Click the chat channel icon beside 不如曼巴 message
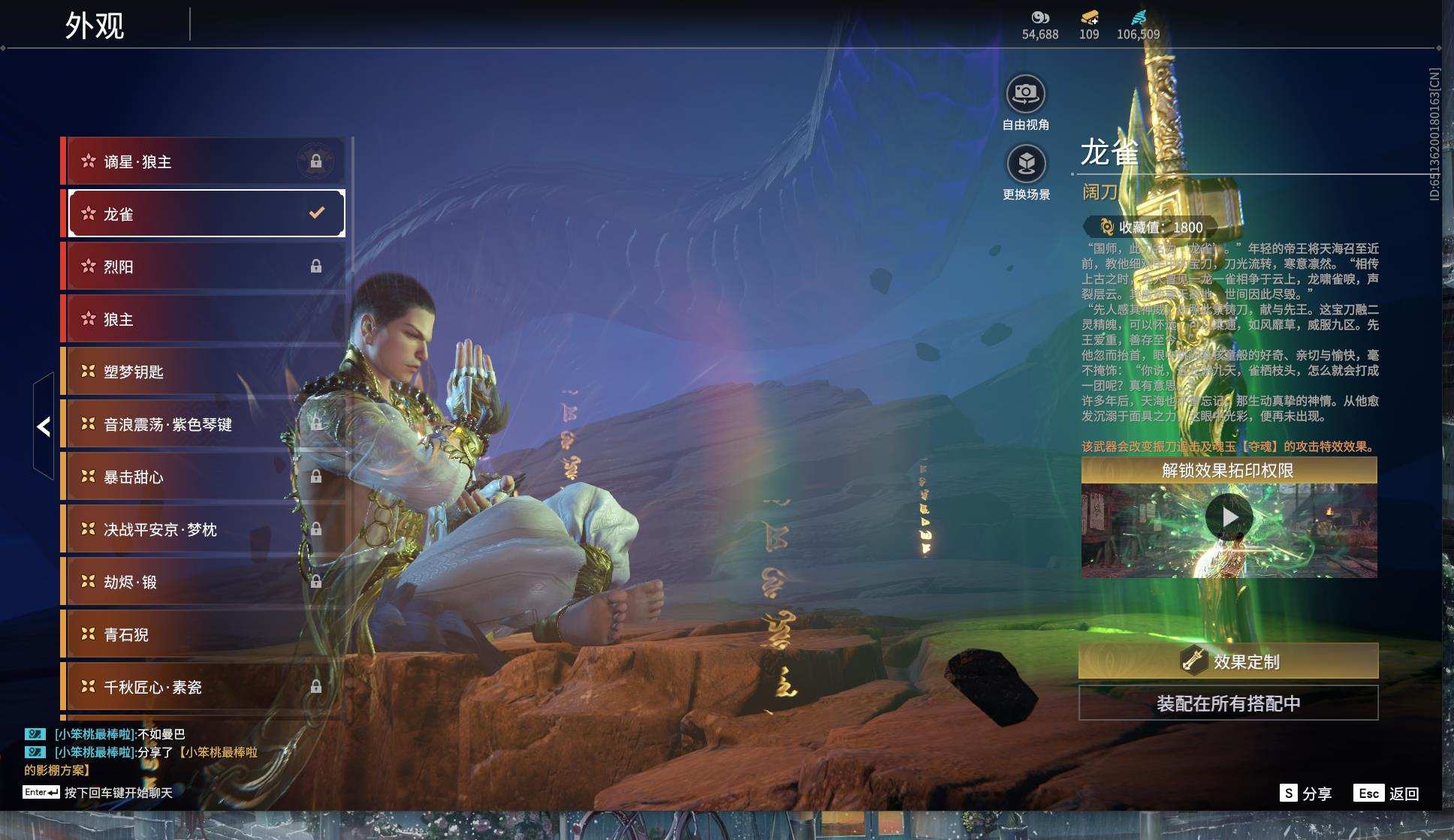Viewport: 1454px width, 840px height. 35,734
